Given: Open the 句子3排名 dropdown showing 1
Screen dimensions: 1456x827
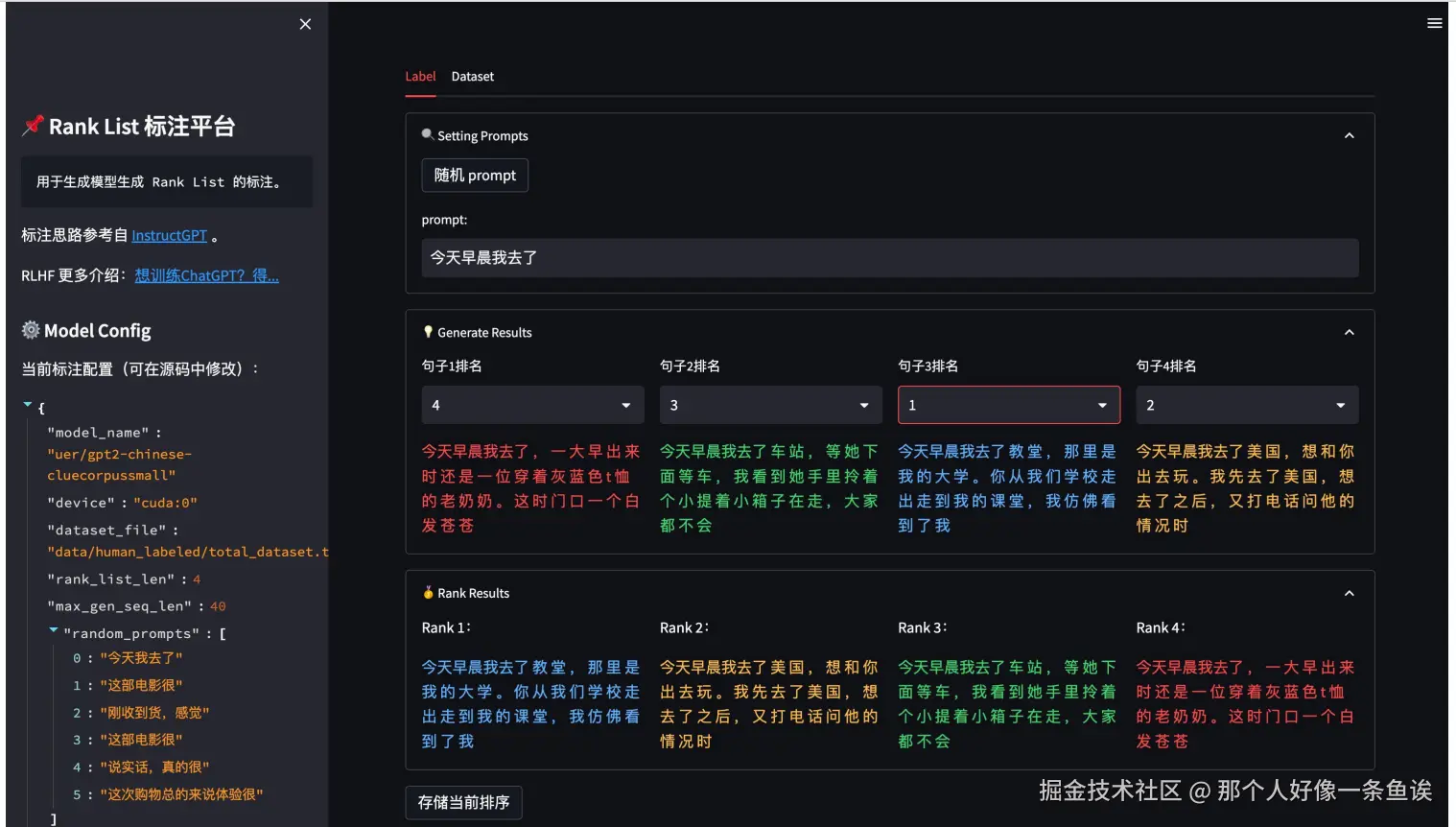Looking at the screenshot, I should click(1009, 405).
